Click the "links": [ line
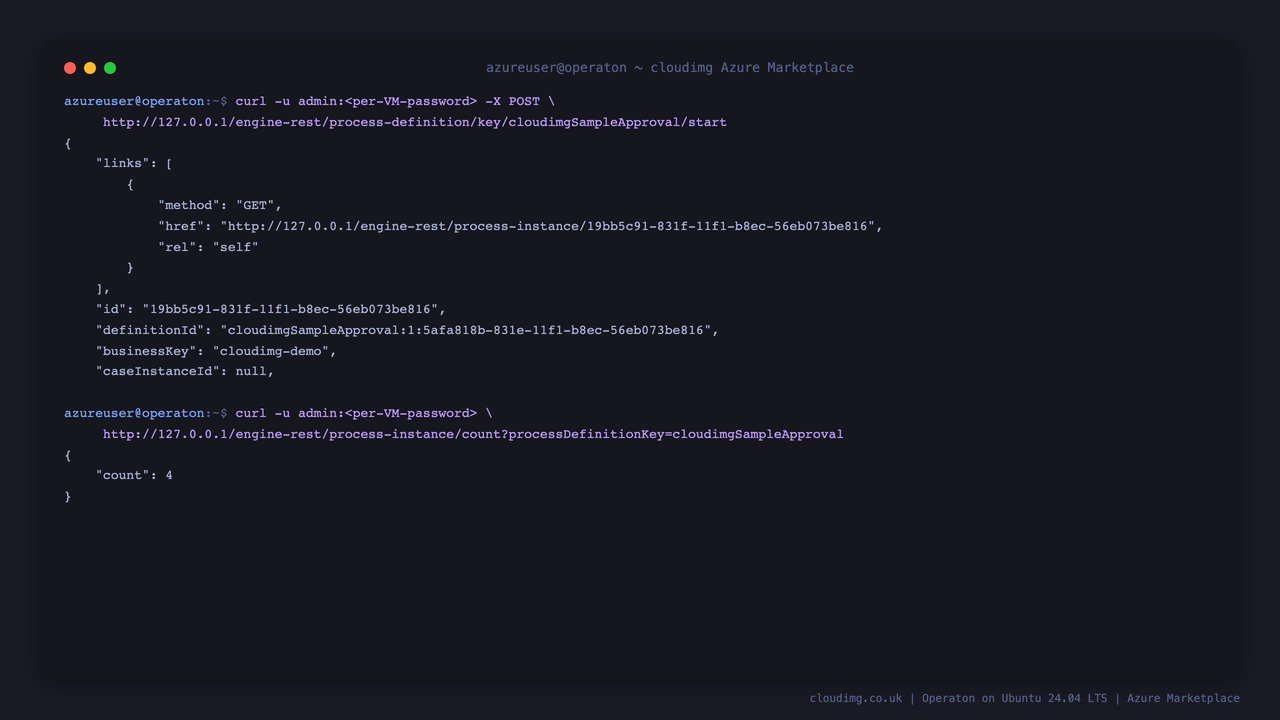 [x=134, y=163]
